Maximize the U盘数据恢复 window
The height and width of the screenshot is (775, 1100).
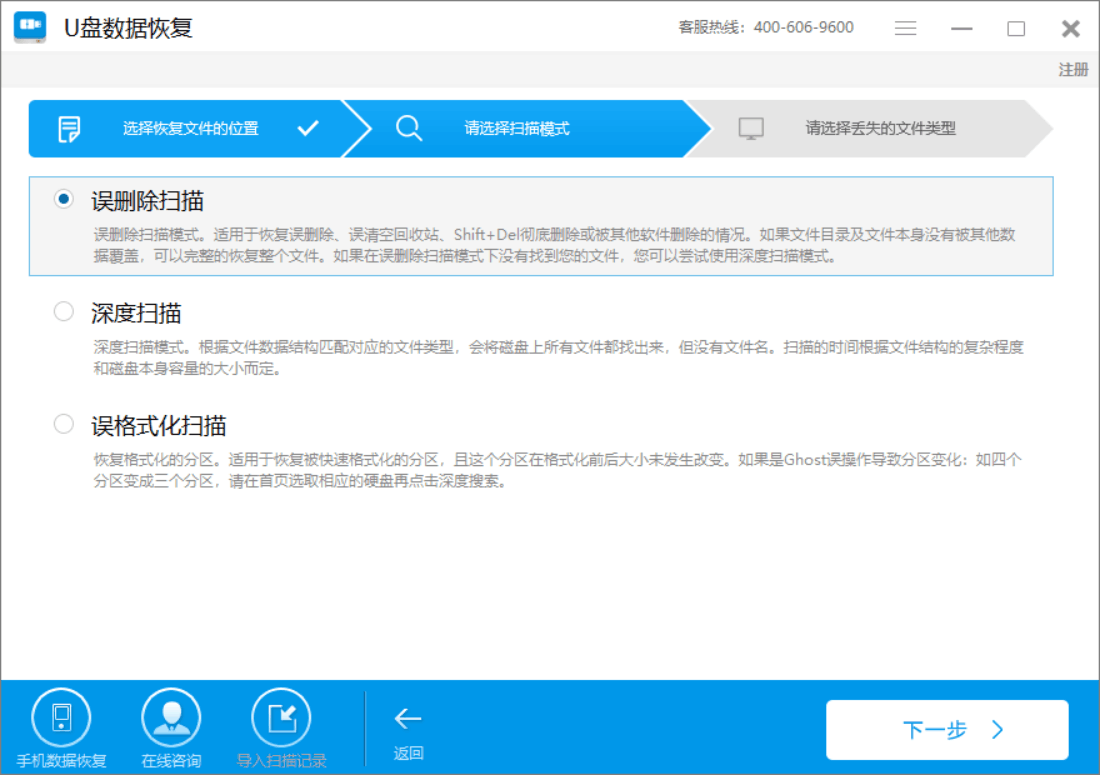tap(1016, 28)
